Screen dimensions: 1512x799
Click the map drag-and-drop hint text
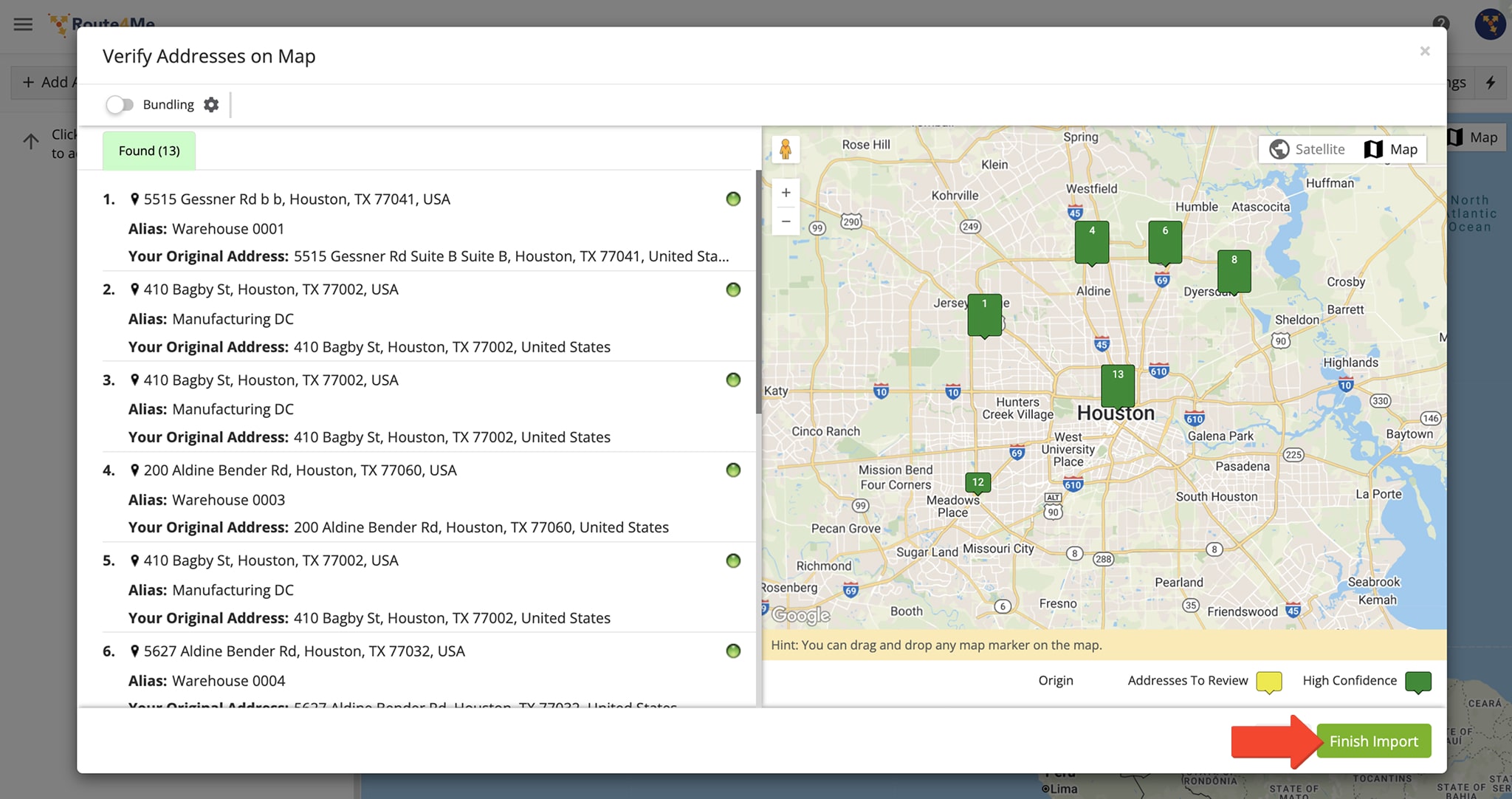pos(936,645)
